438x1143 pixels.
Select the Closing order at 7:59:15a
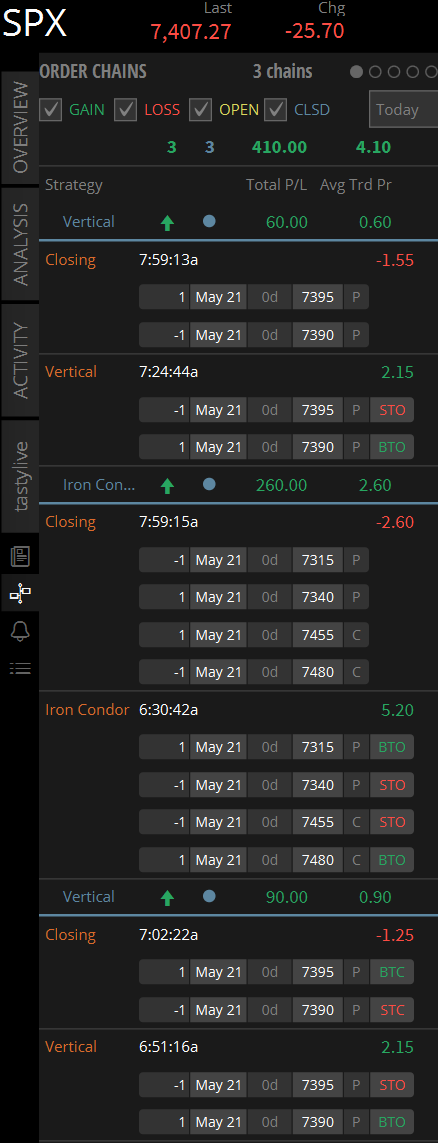coord(238,522)
